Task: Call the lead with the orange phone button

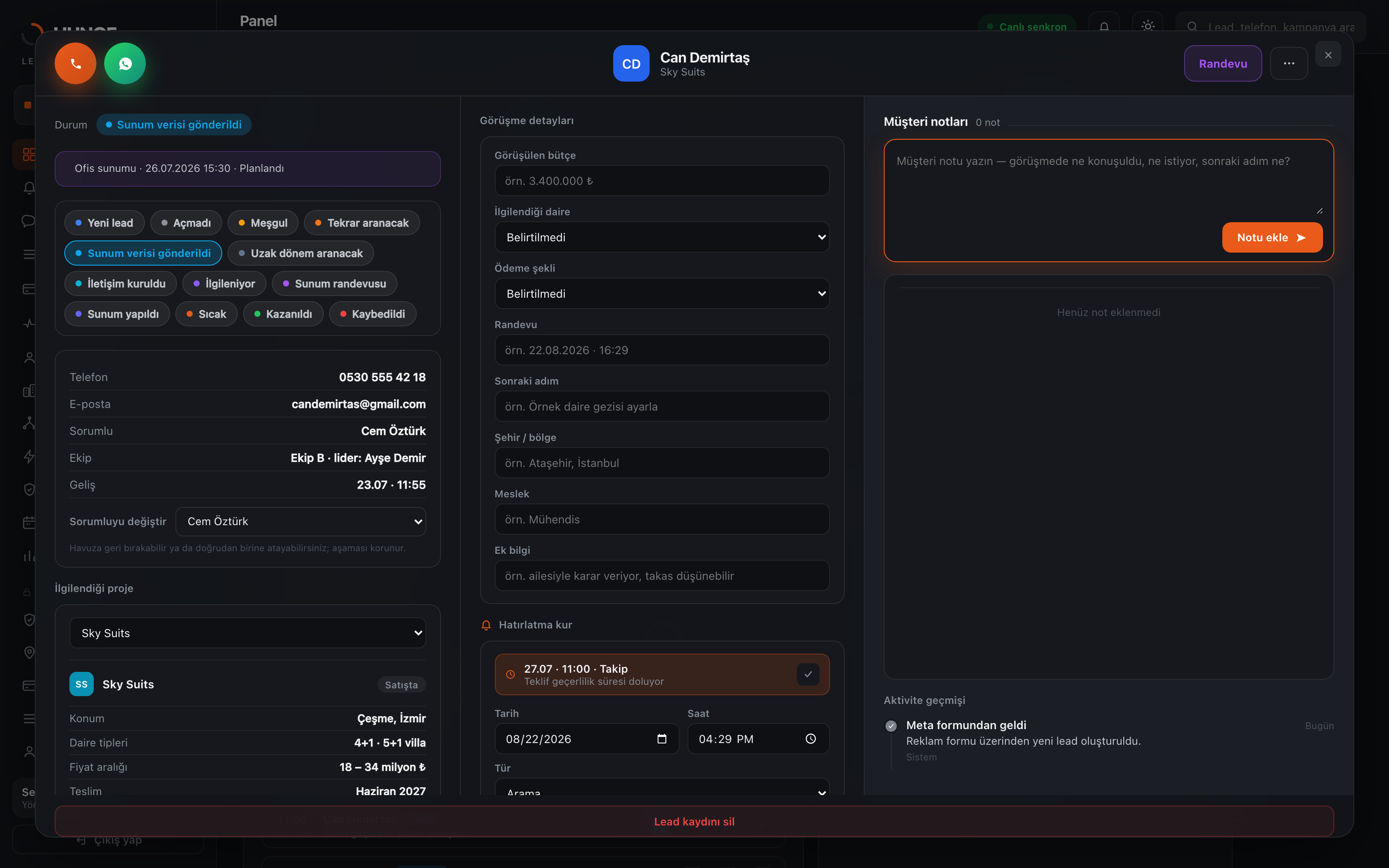Action: [75, 63]
